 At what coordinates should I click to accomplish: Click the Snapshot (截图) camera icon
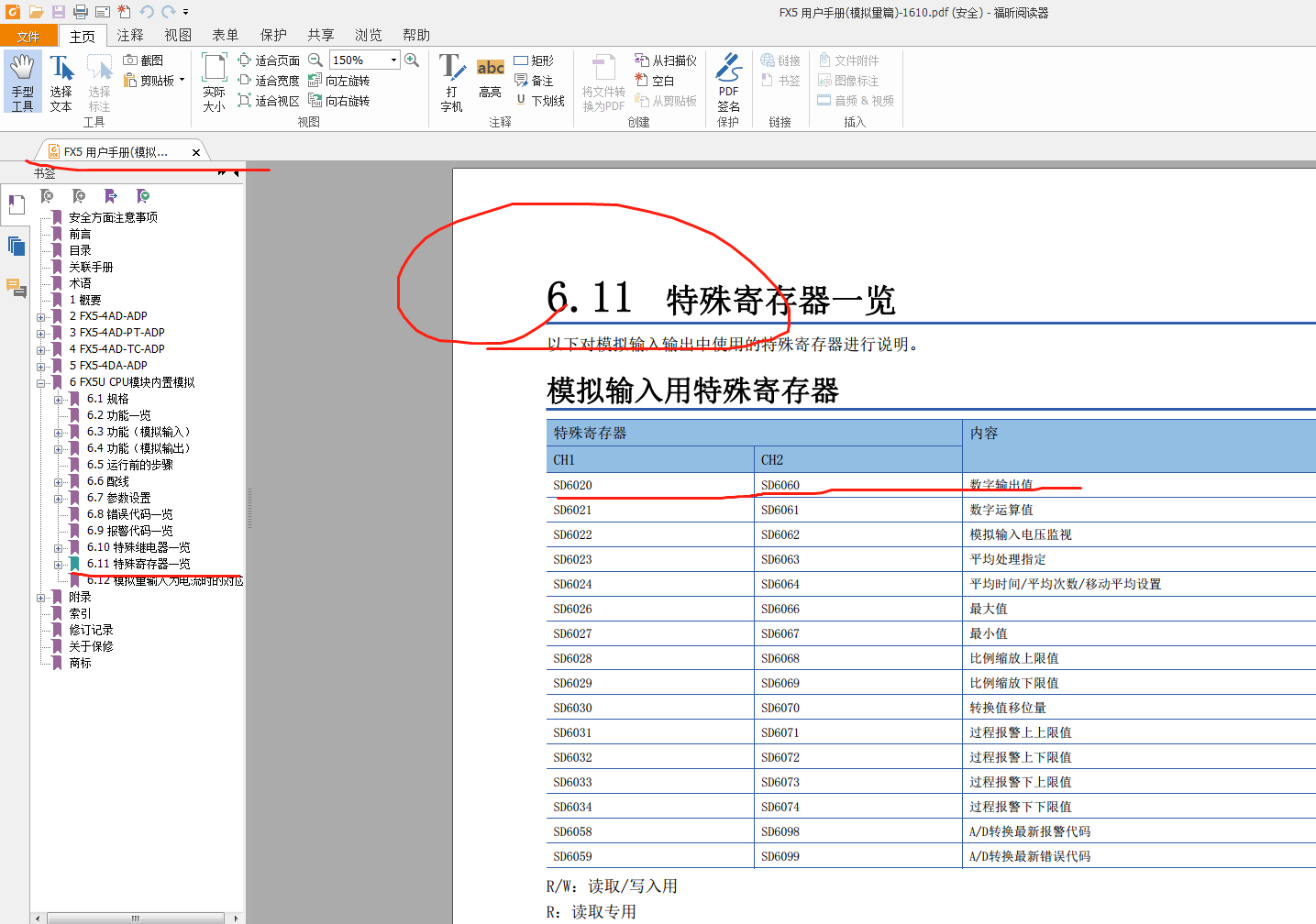coord(131,60)
